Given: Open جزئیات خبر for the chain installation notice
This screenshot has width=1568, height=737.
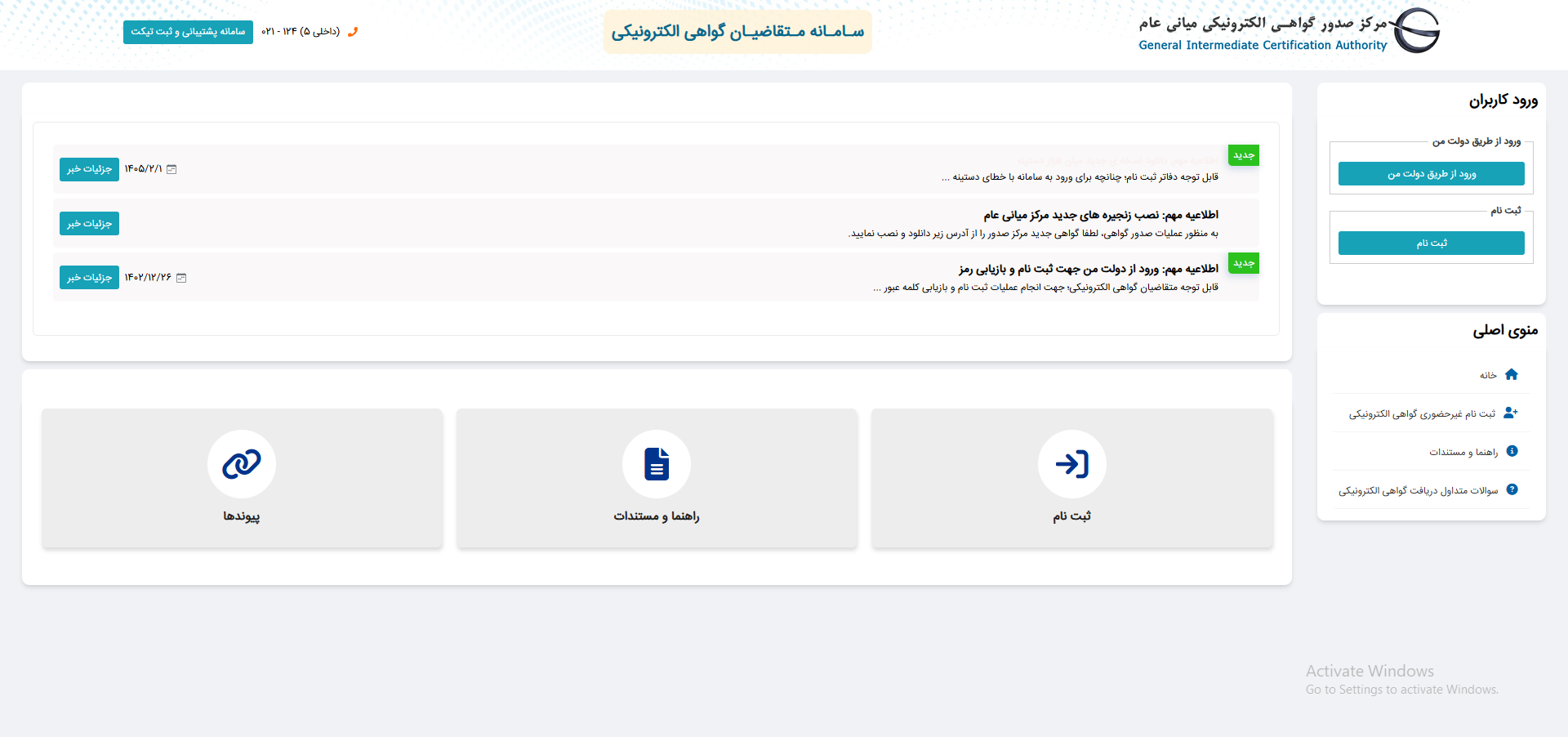Looking at the screenshot, I should point(89,223).
